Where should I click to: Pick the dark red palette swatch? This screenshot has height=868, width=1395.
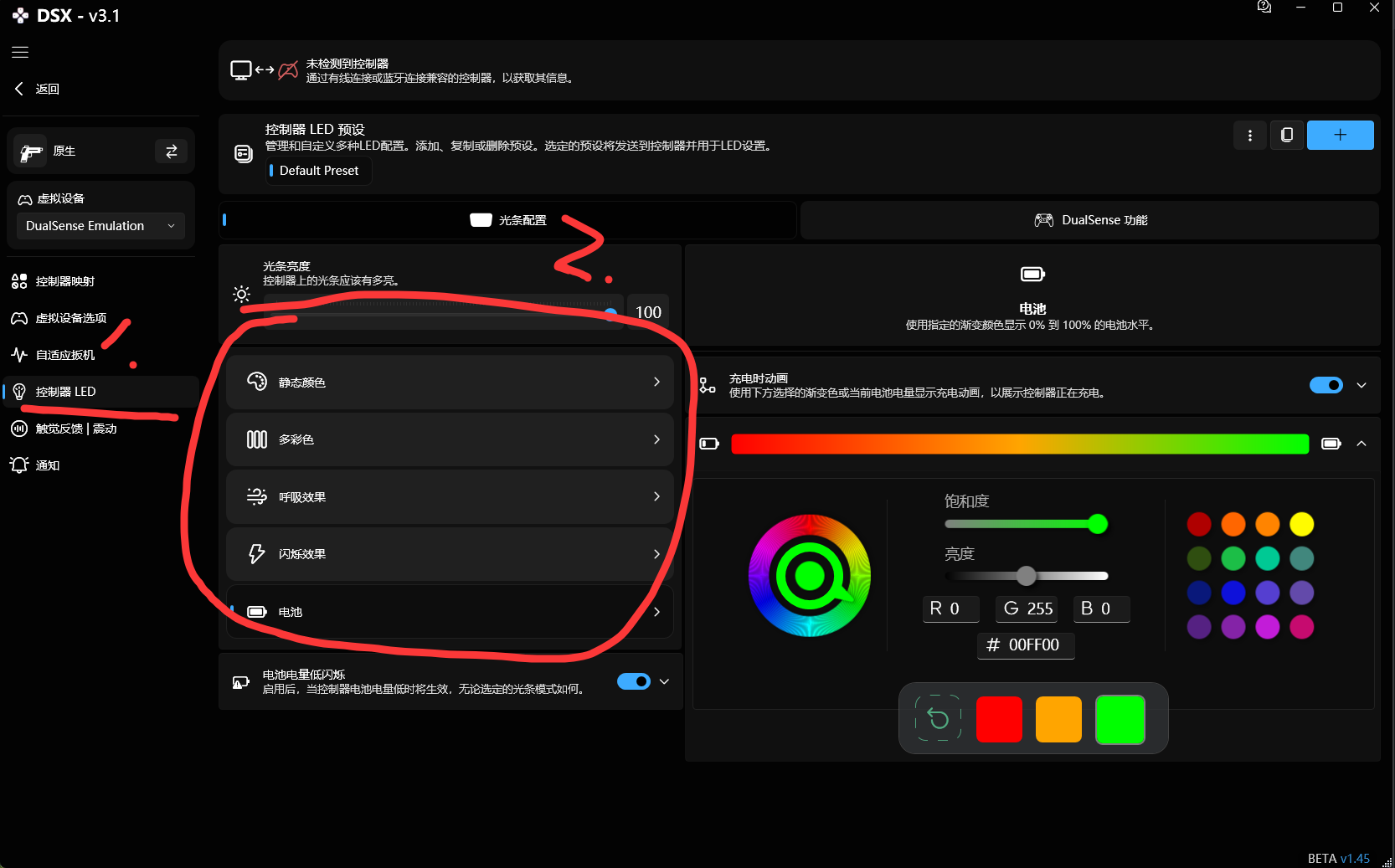1199,524
